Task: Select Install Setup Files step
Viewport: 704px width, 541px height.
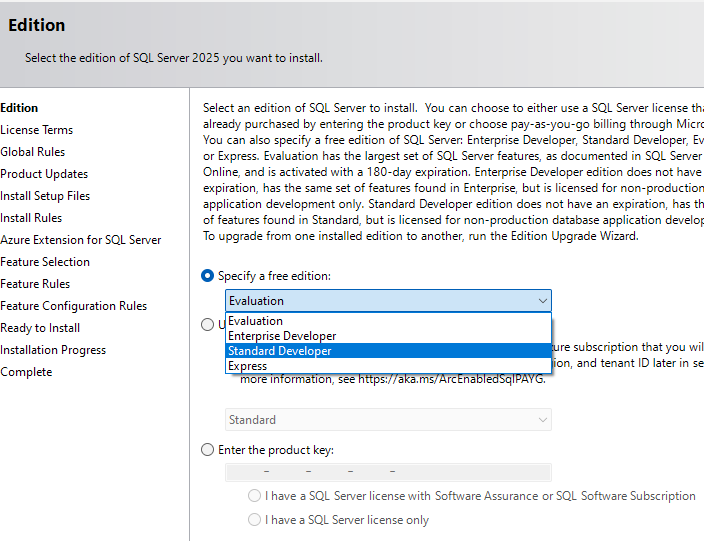Action: [x=45, y=196]
